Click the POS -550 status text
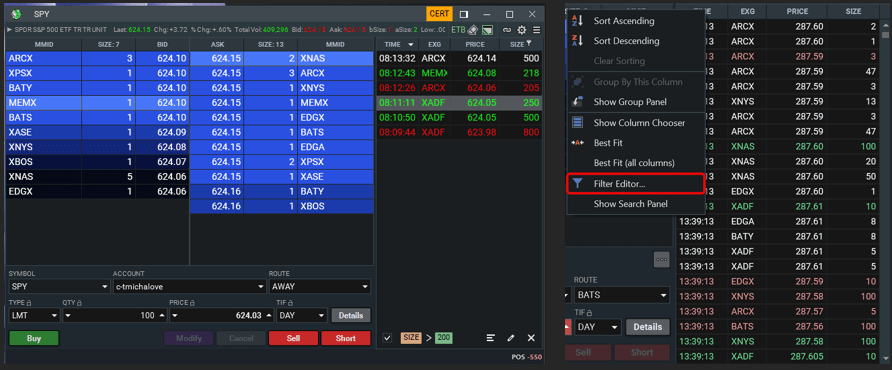The width and height of the screenshot is (892, 370). pyautogui.click(x=526, y=357)
